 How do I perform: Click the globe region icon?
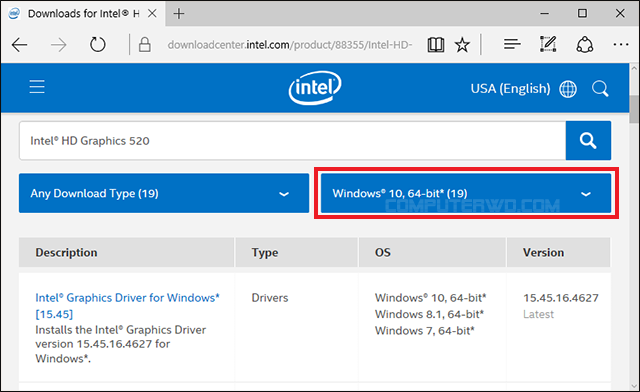[x=568, y=89]
